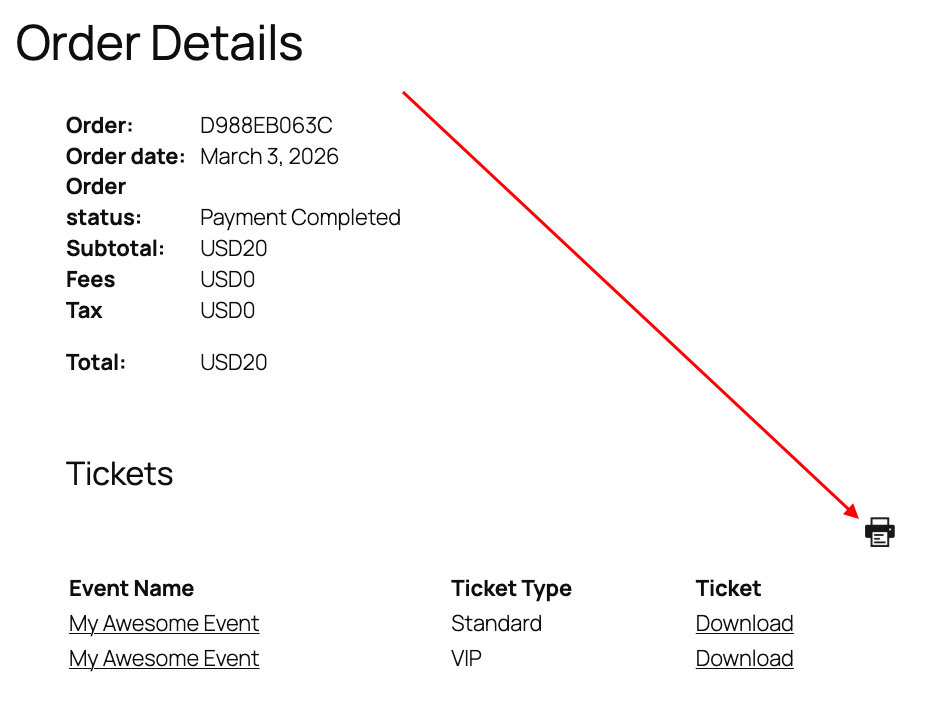
Task: Download the VIP ticket
Action: coord(744,659)
